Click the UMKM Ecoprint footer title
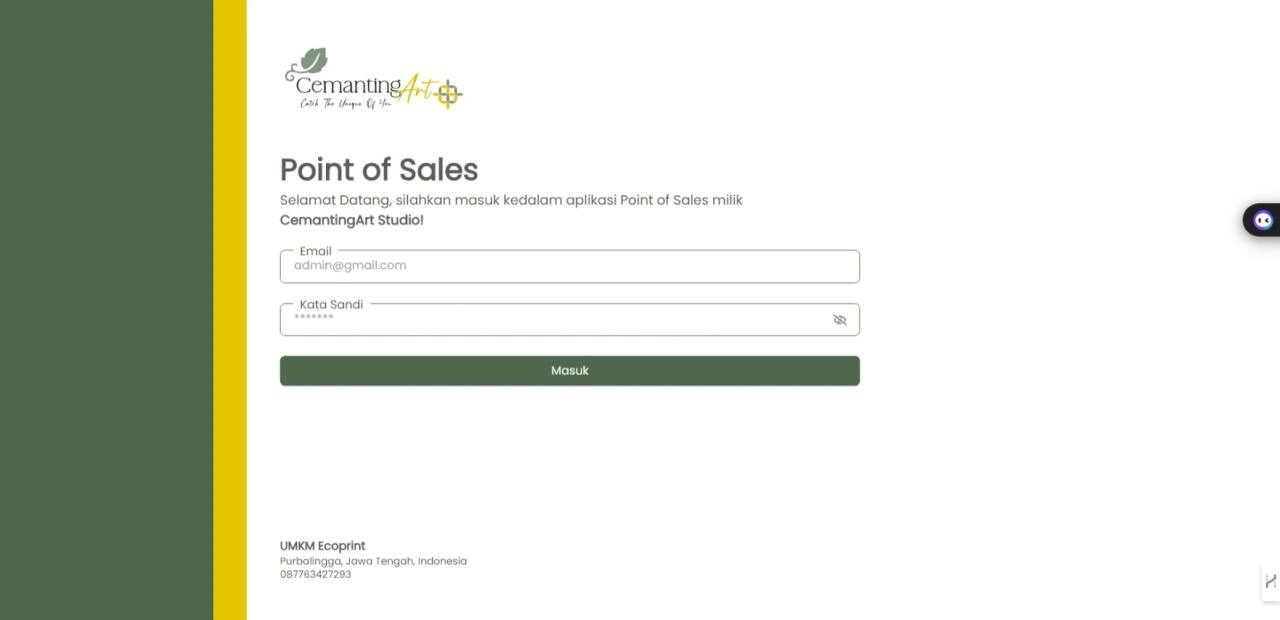This screenshot has height=620, width=1280. click(322, 546)
